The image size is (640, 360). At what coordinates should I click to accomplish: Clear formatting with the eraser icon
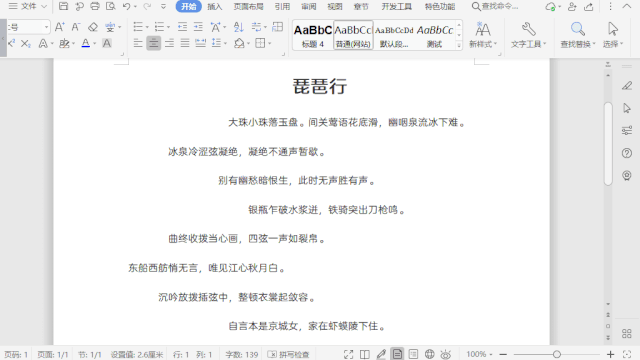click(x=93, y=27)
